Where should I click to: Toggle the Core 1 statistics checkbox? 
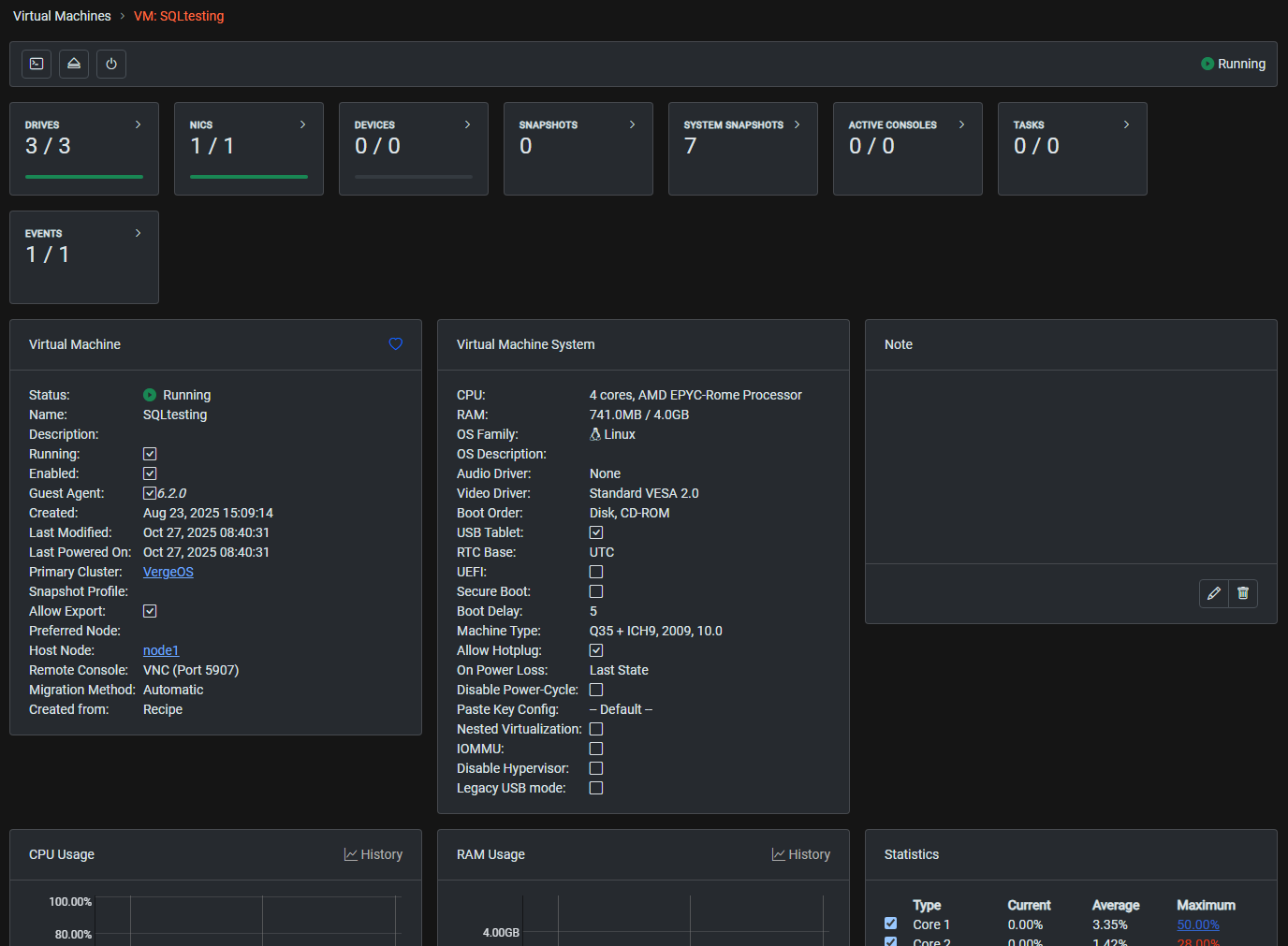pyautogui.click(x=890, y=924)
